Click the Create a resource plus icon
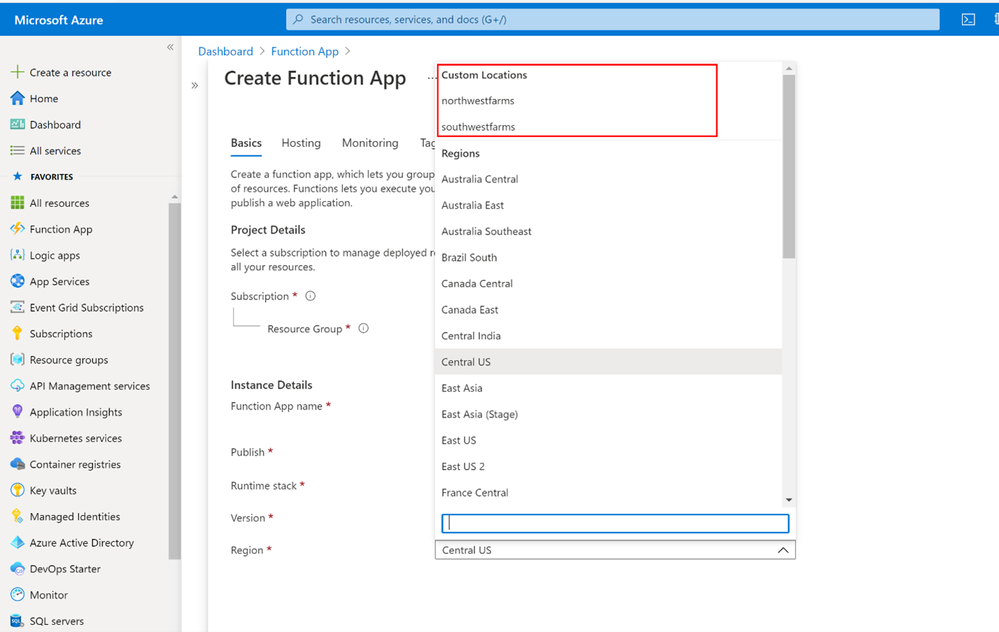The image size is (999, 632). coord(17,72)
